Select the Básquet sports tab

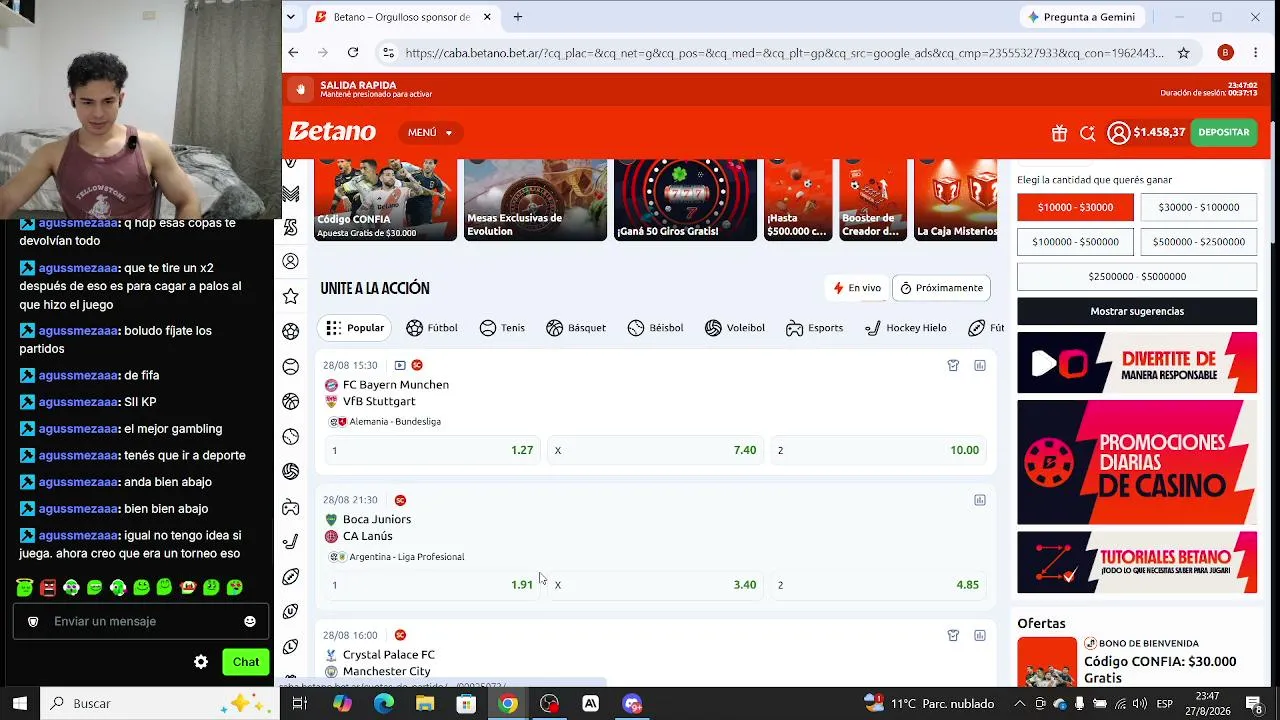pos(576,328)
